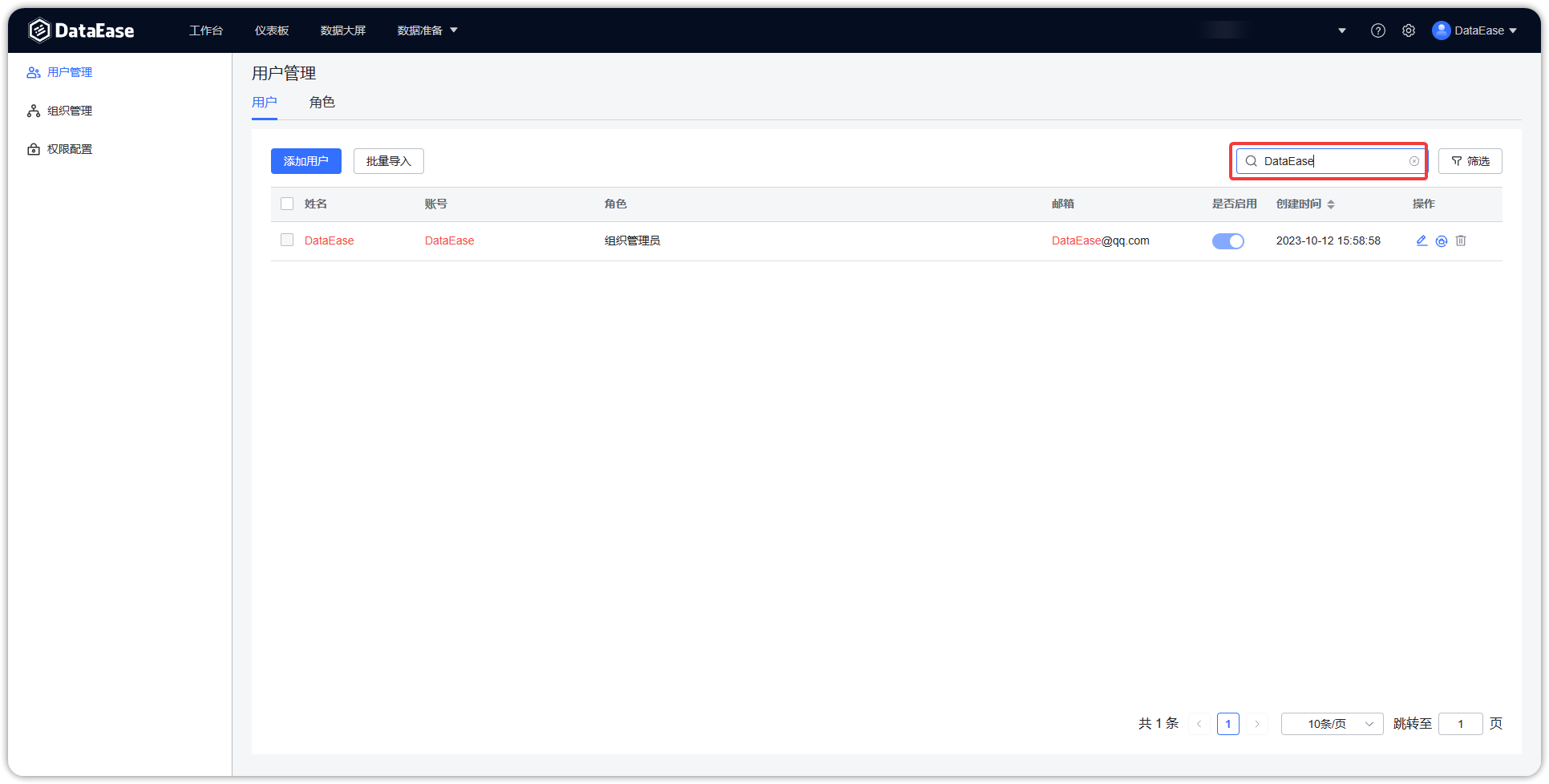Delete the DataEase user with trash icon
The image size is (1549, 784).
(1461, 240)
